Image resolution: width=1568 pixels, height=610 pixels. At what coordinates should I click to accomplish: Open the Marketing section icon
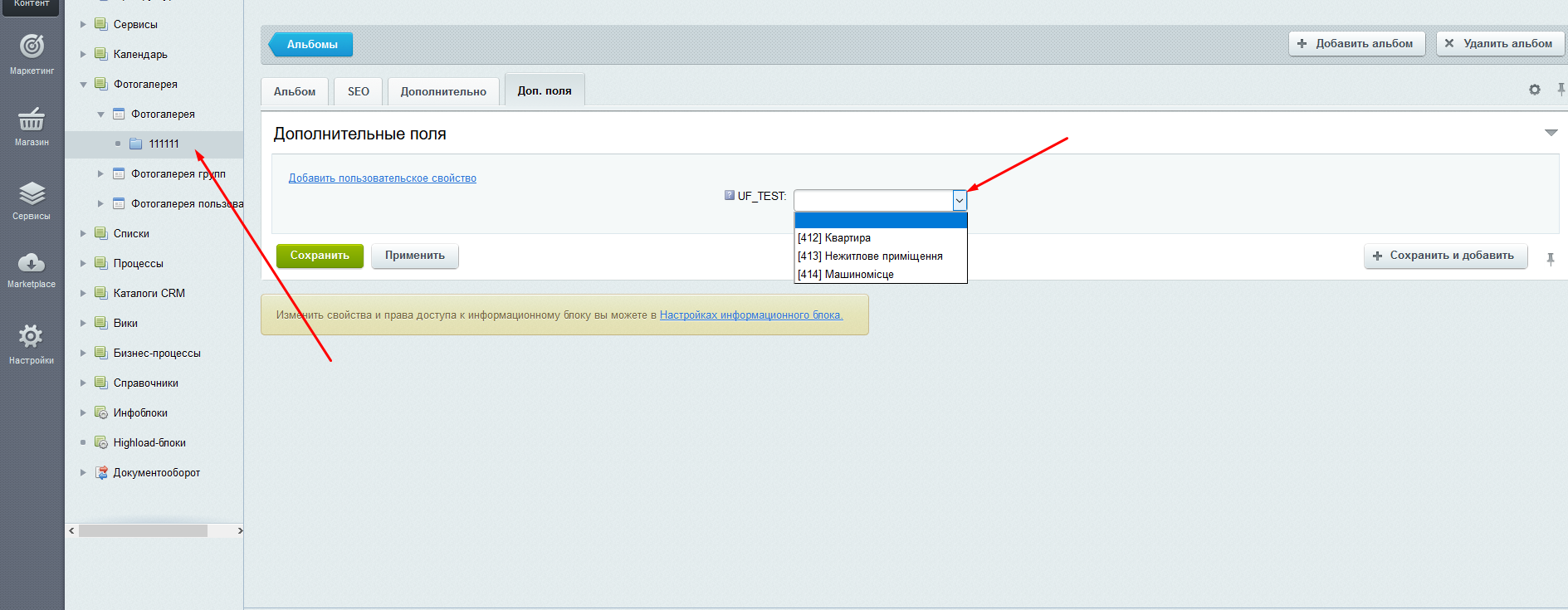pyautogui.click(x=32, y=47)
